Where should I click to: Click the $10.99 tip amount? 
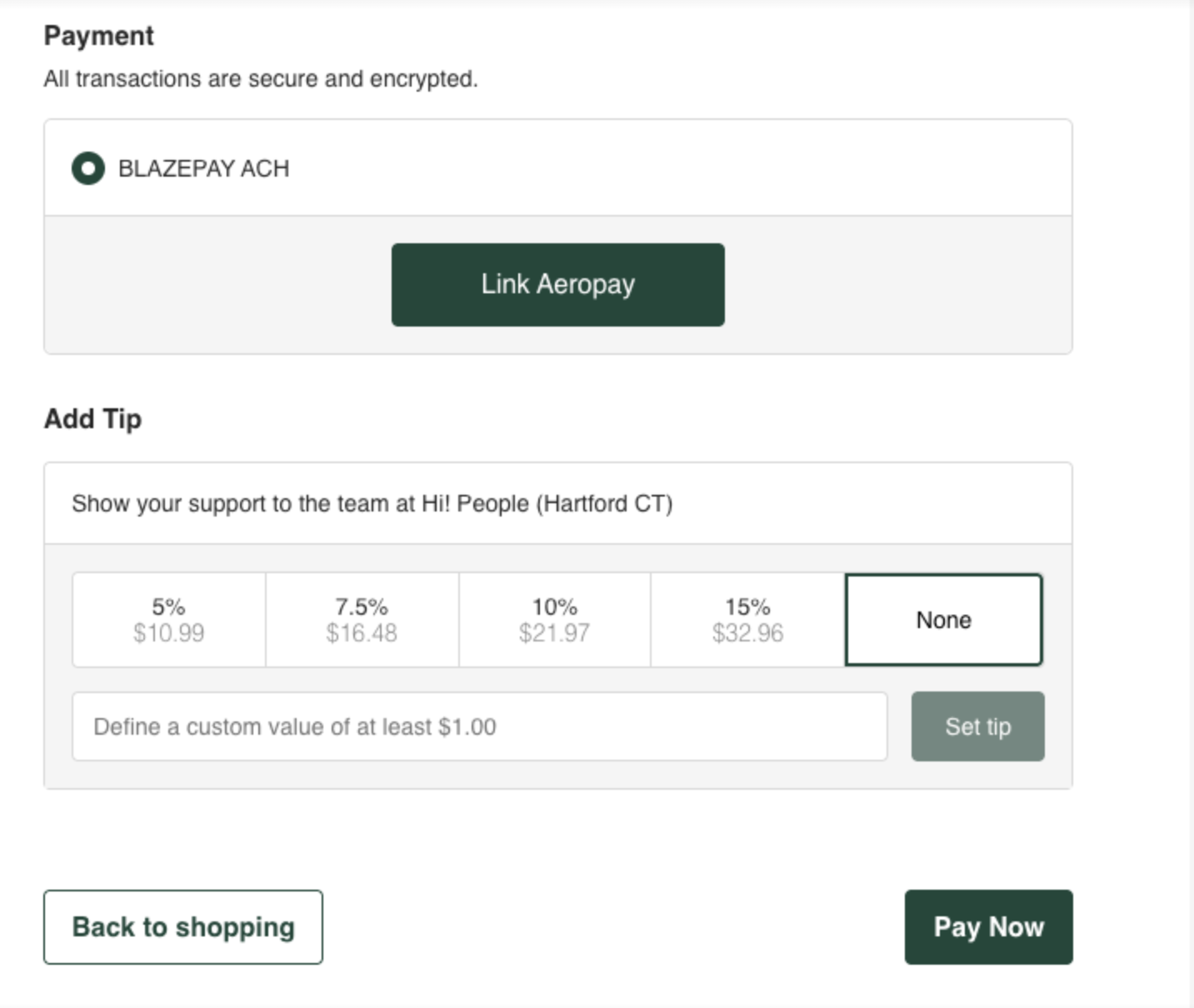[x=168, y=634]
